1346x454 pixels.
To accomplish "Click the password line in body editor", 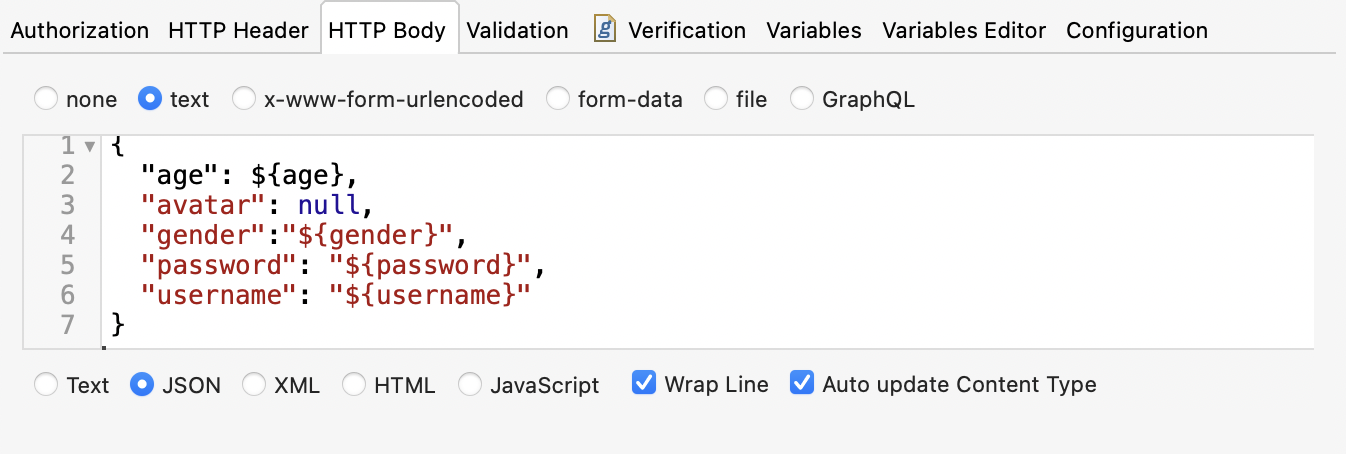I will pos(340,266).
